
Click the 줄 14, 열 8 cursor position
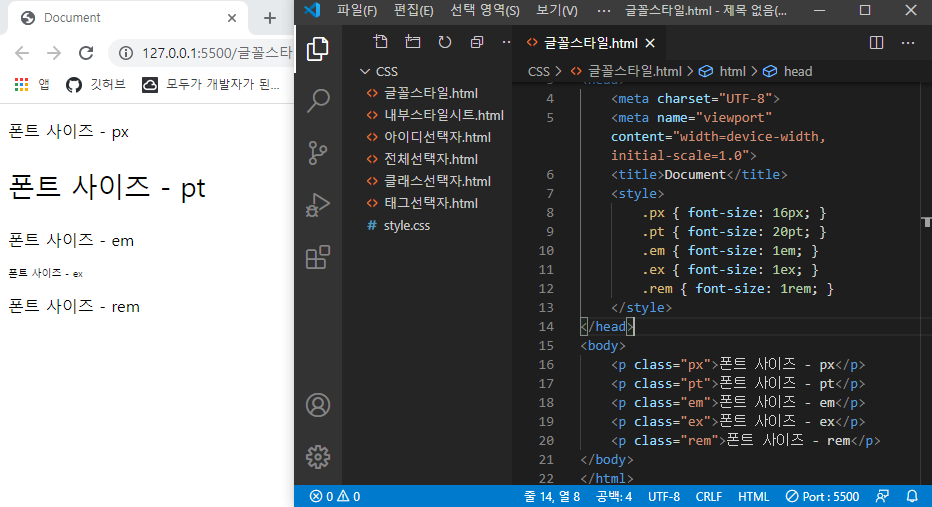(x=552, y=496)
